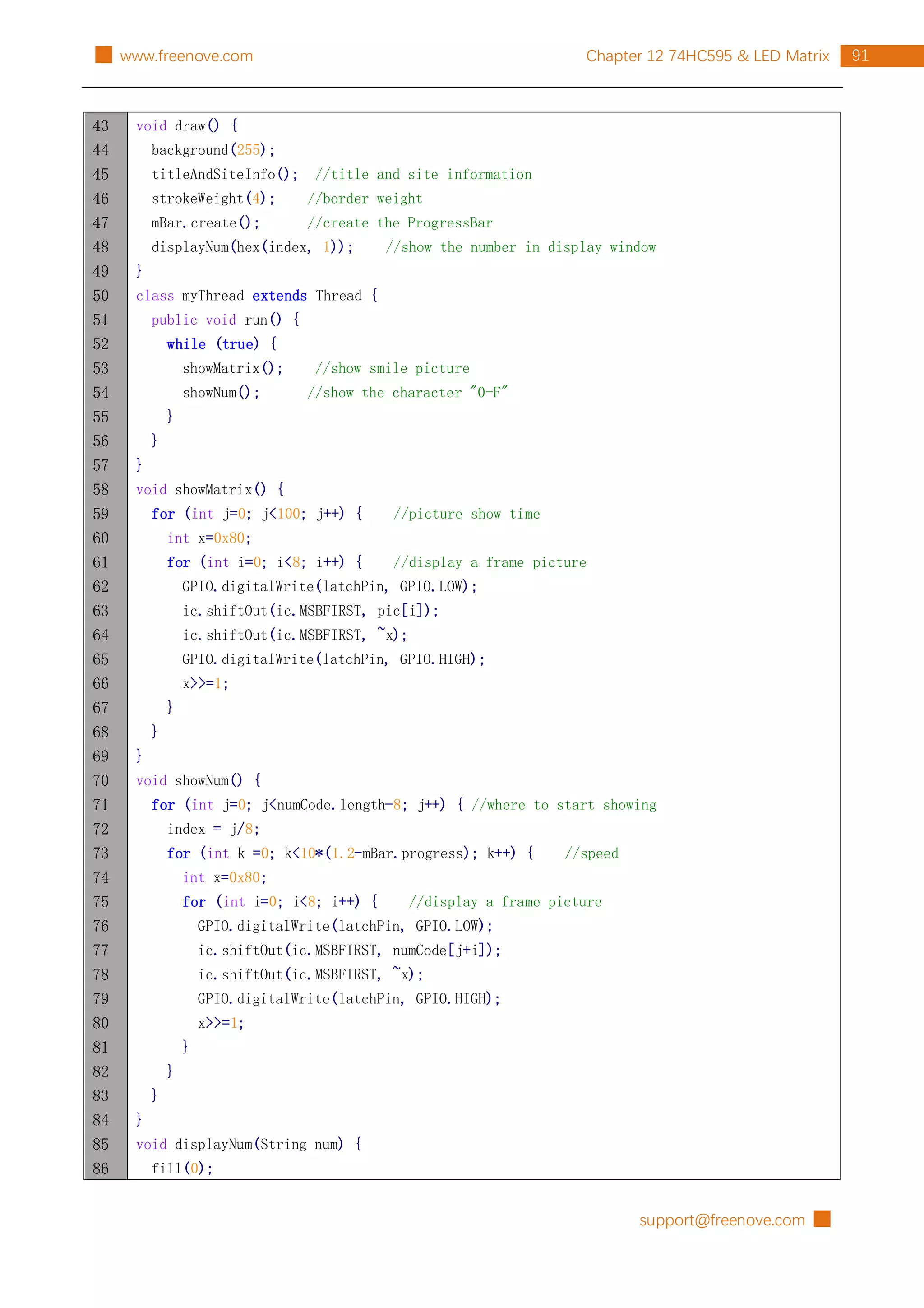Click the comment '//picture show time'

[x=467, y=513]
